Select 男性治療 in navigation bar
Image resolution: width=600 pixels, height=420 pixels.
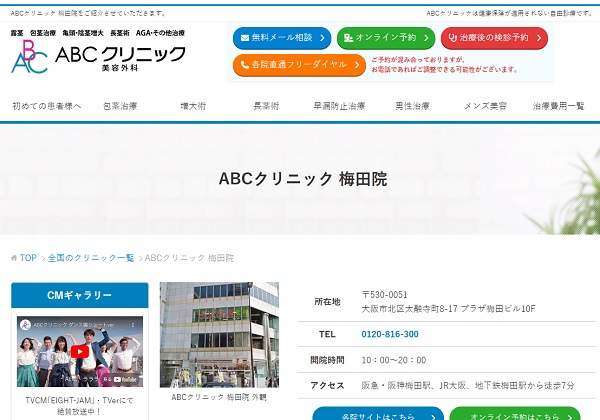pyautogui.click(x=412, y=106)
